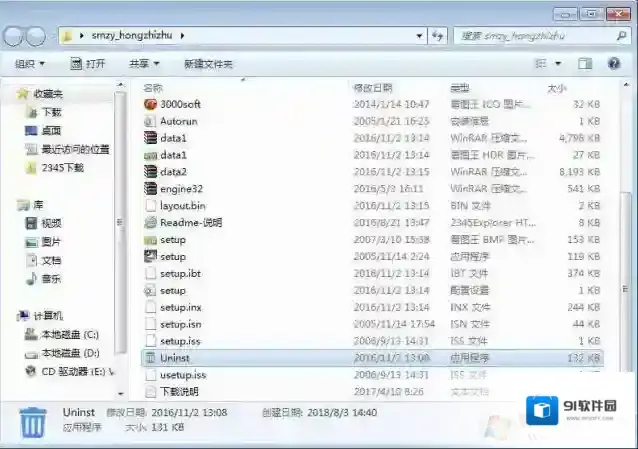Click the Uninst application icon
The image size is (638, 449).
(151, 357)
